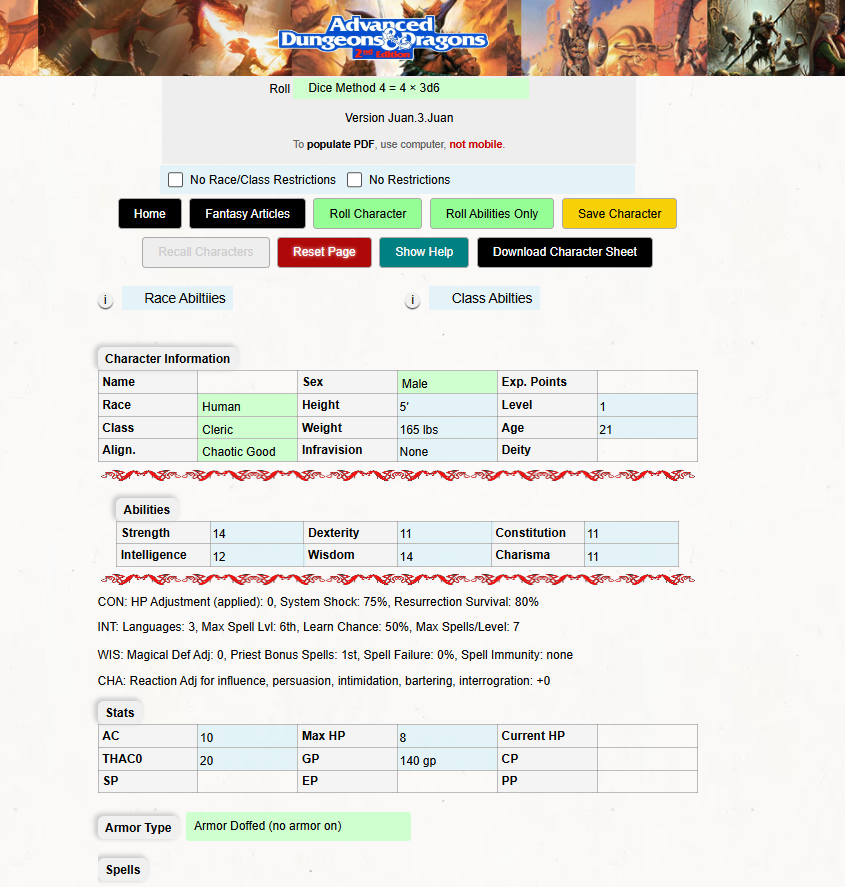
Task: Go to the Home page
Action: coord(150,214)
